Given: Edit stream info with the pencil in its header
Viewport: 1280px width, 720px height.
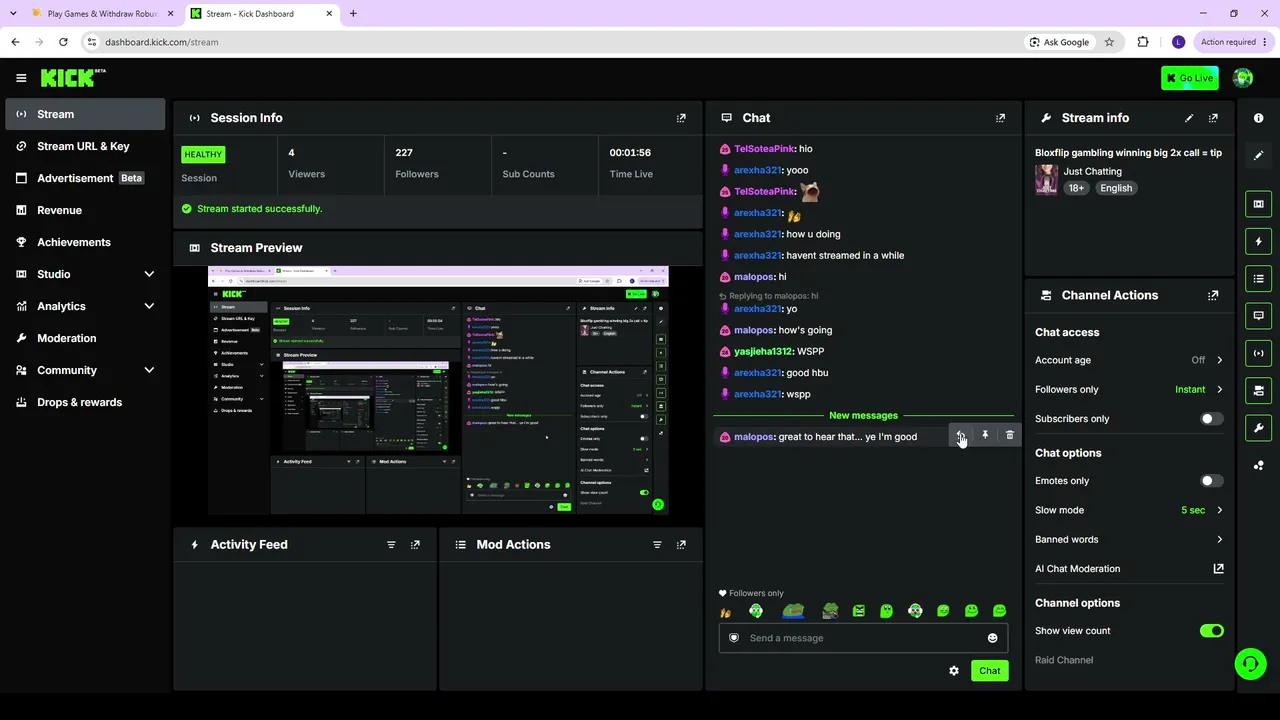Looking at the screenshot, I should pyautogui.click(x=1189, y=118).
